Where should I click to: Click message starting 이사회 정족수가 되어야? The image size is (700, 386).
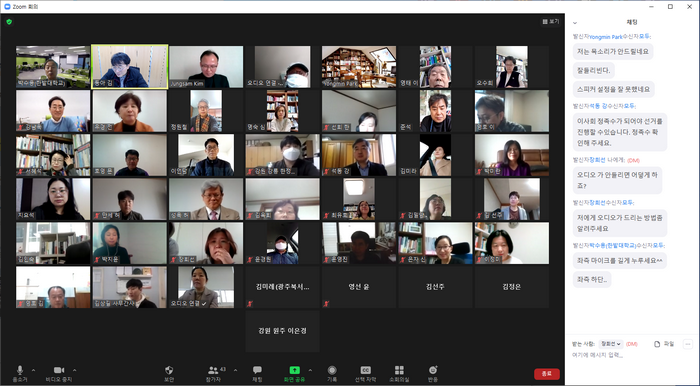(x=620, y=132)
